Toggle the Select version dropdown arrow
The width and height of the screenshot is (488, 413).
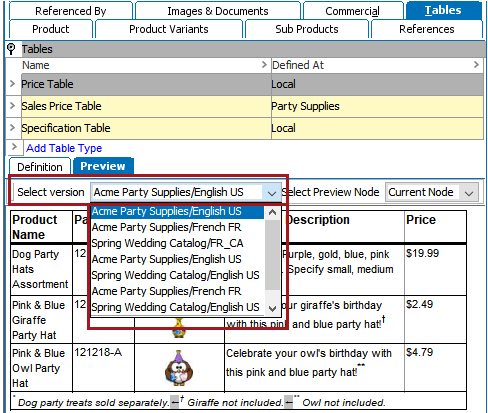click(272, 193)
